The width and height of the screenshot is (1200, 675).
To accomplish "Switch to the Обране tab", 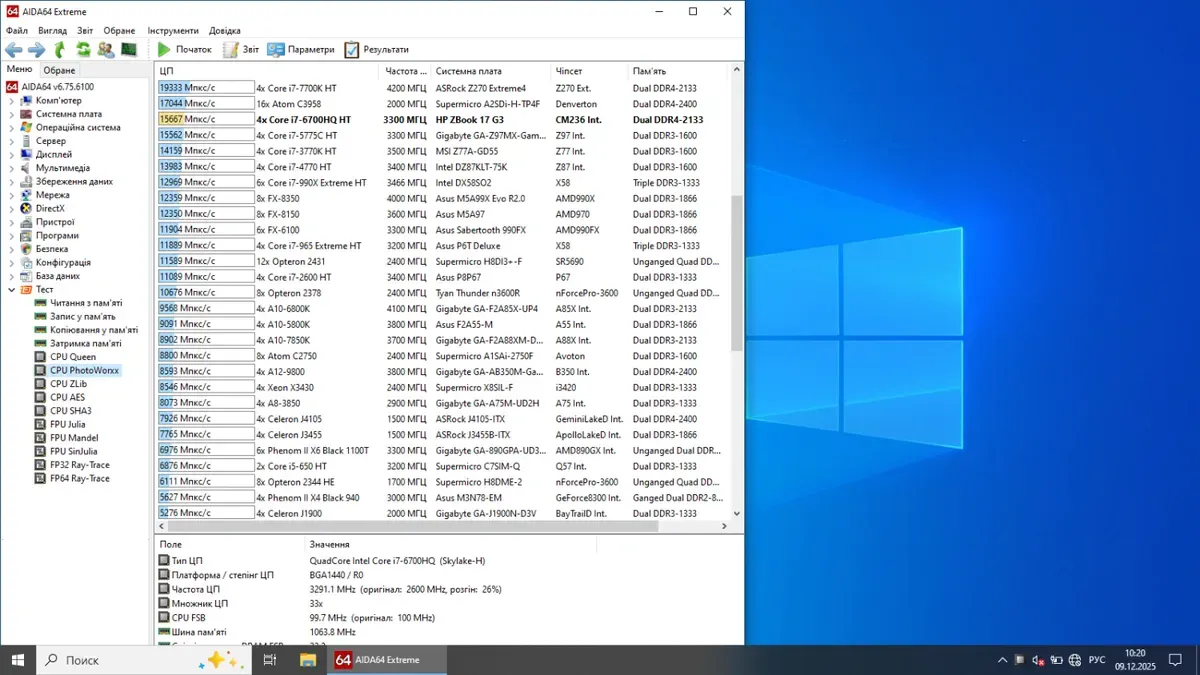I will (59, 70).
